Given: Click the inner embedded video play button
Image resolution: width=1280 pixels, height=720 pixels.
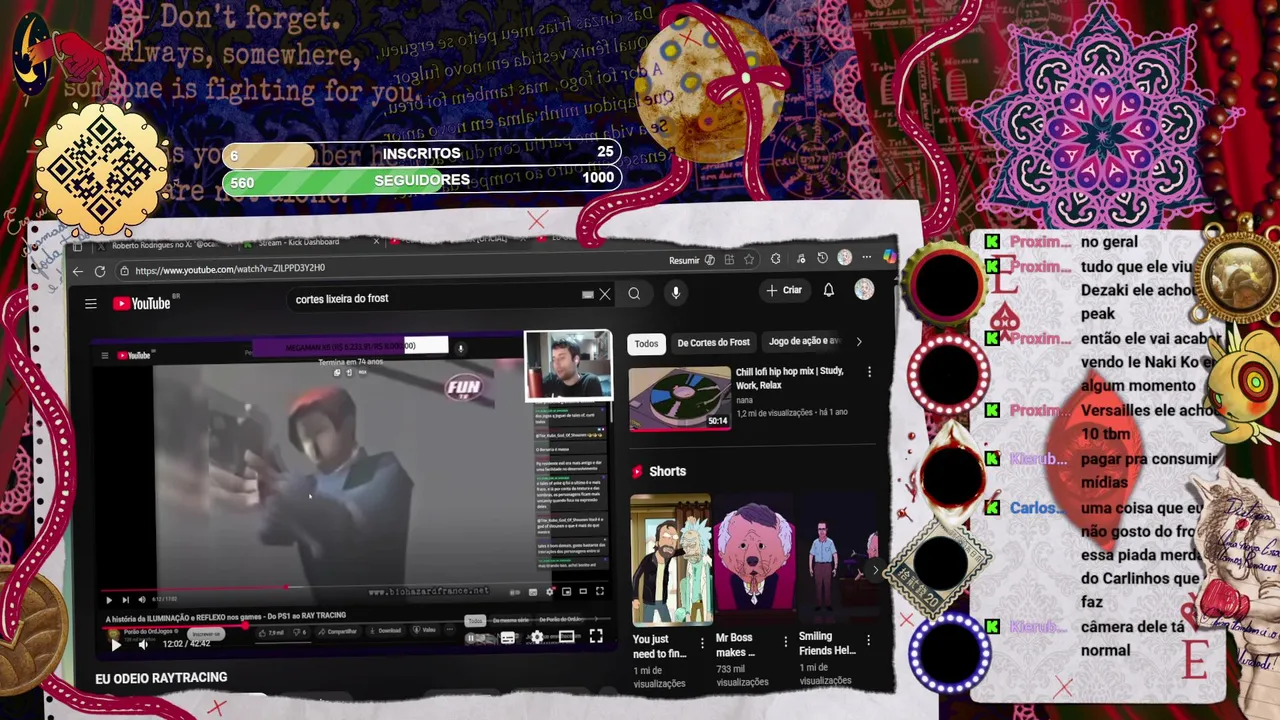Looking at the screenshot, I should [x=109, y=600].
